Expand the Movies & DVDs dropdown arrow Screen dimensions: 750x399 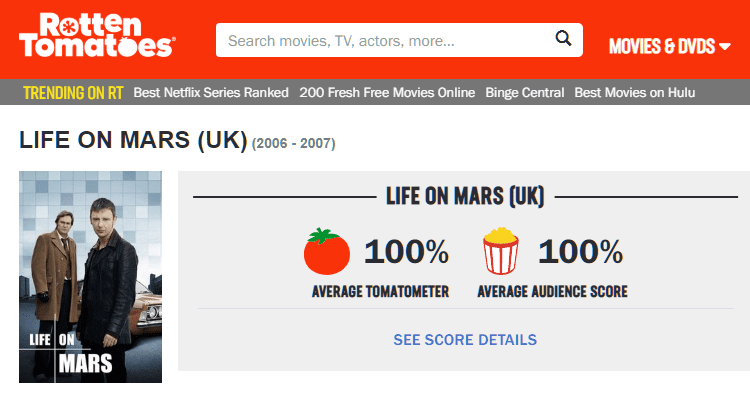click(x=725, y=46)
